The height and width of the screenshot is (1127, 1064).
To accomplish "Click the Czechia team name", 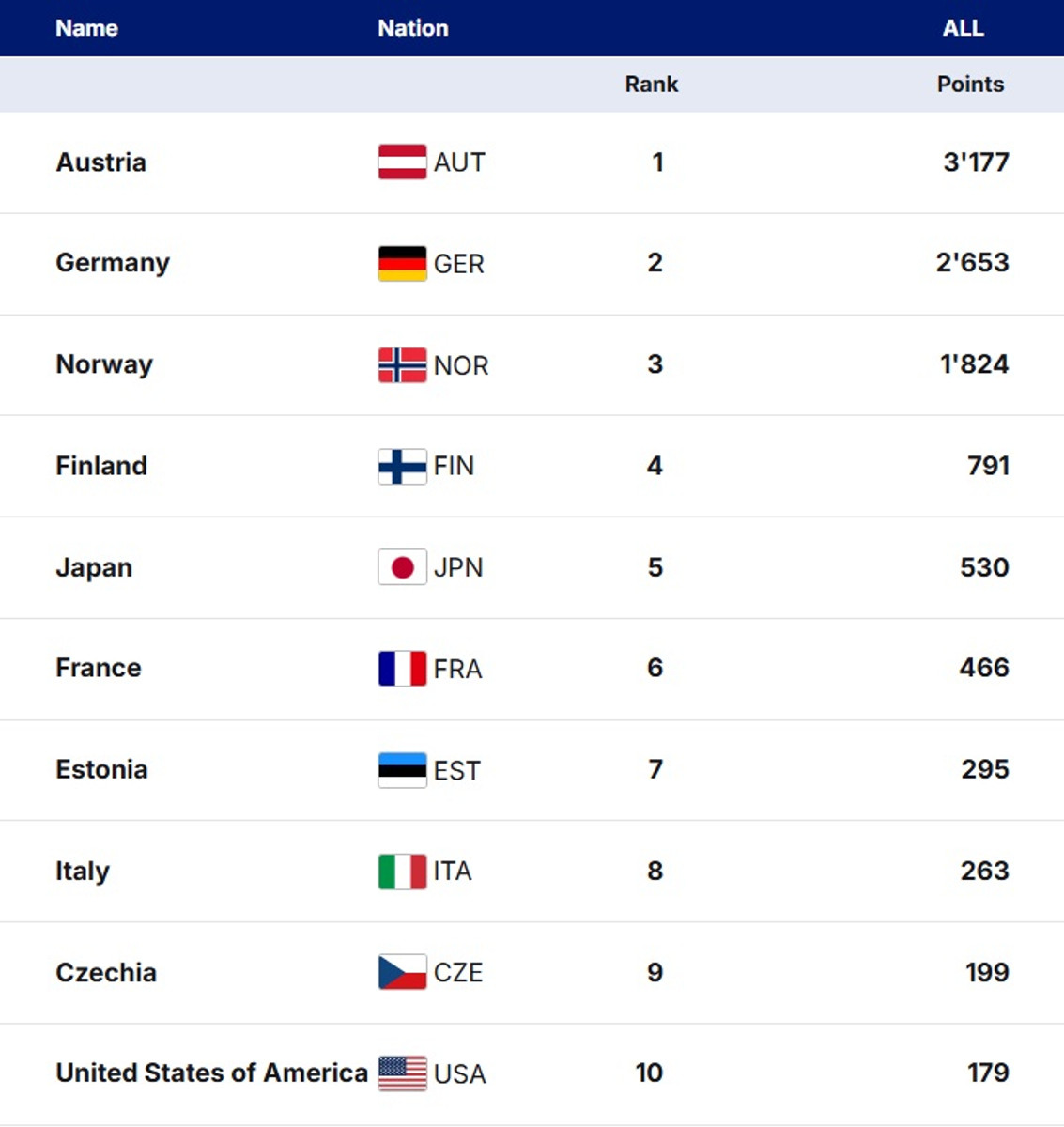I will tap(106, 972).
